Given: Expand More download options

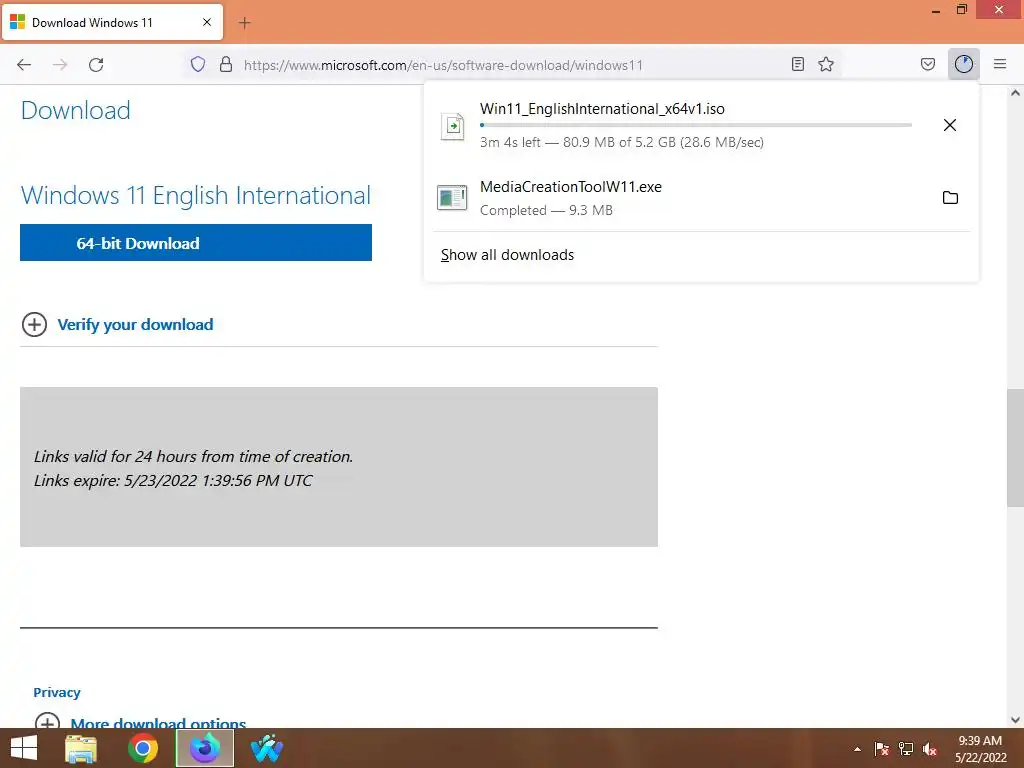Looking at the screenshot, I should coord(47,724).
